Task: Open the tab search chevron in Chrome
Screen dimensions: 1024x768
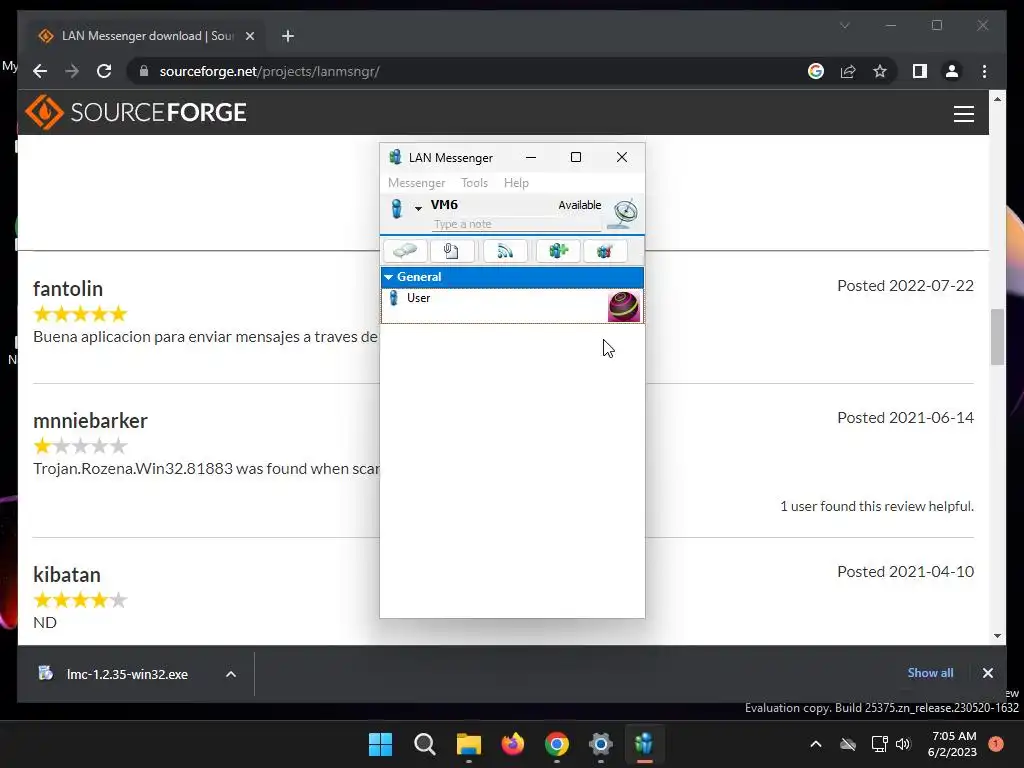Action: coord(844,25)
